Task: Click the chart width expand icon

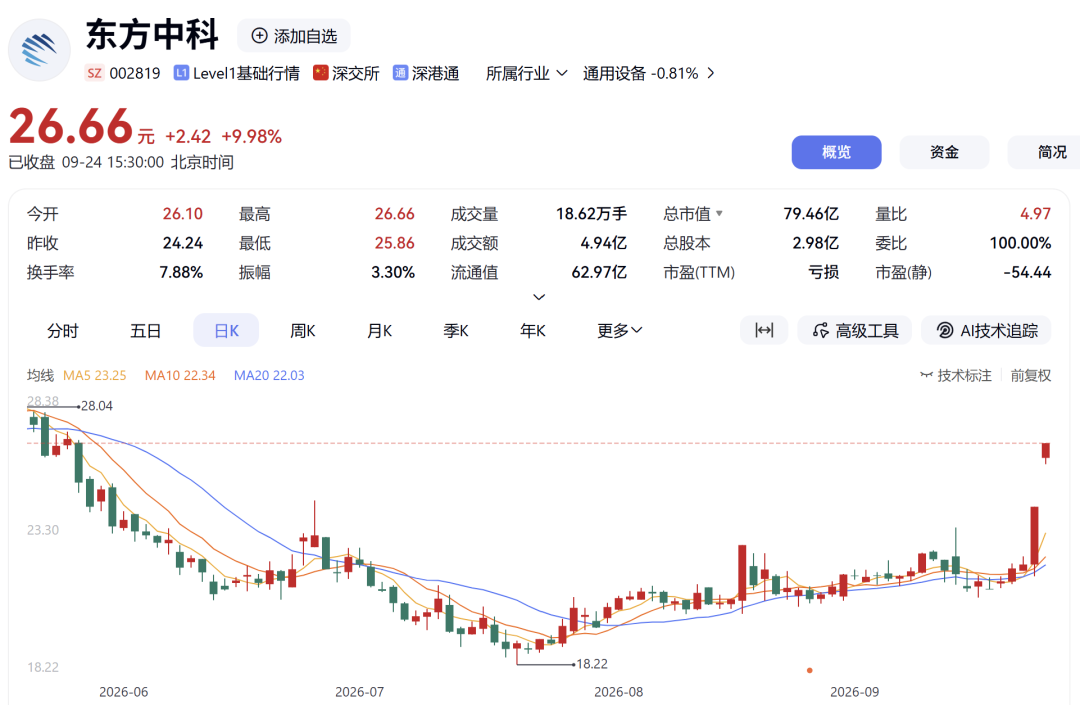Action: [764, 330]
